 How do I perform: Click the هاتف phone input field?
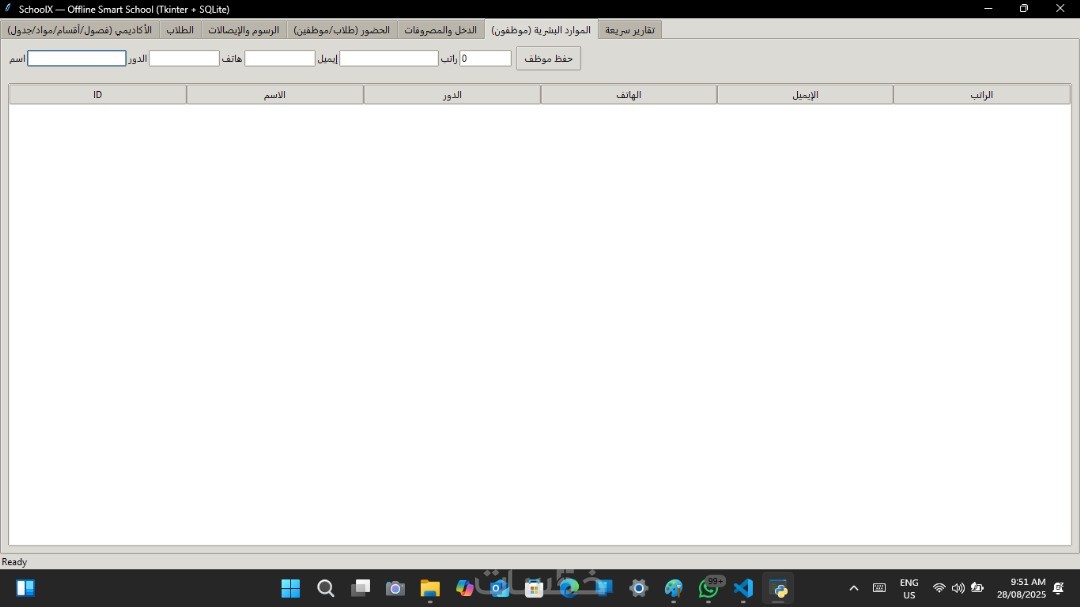click(x=280, y=59)
